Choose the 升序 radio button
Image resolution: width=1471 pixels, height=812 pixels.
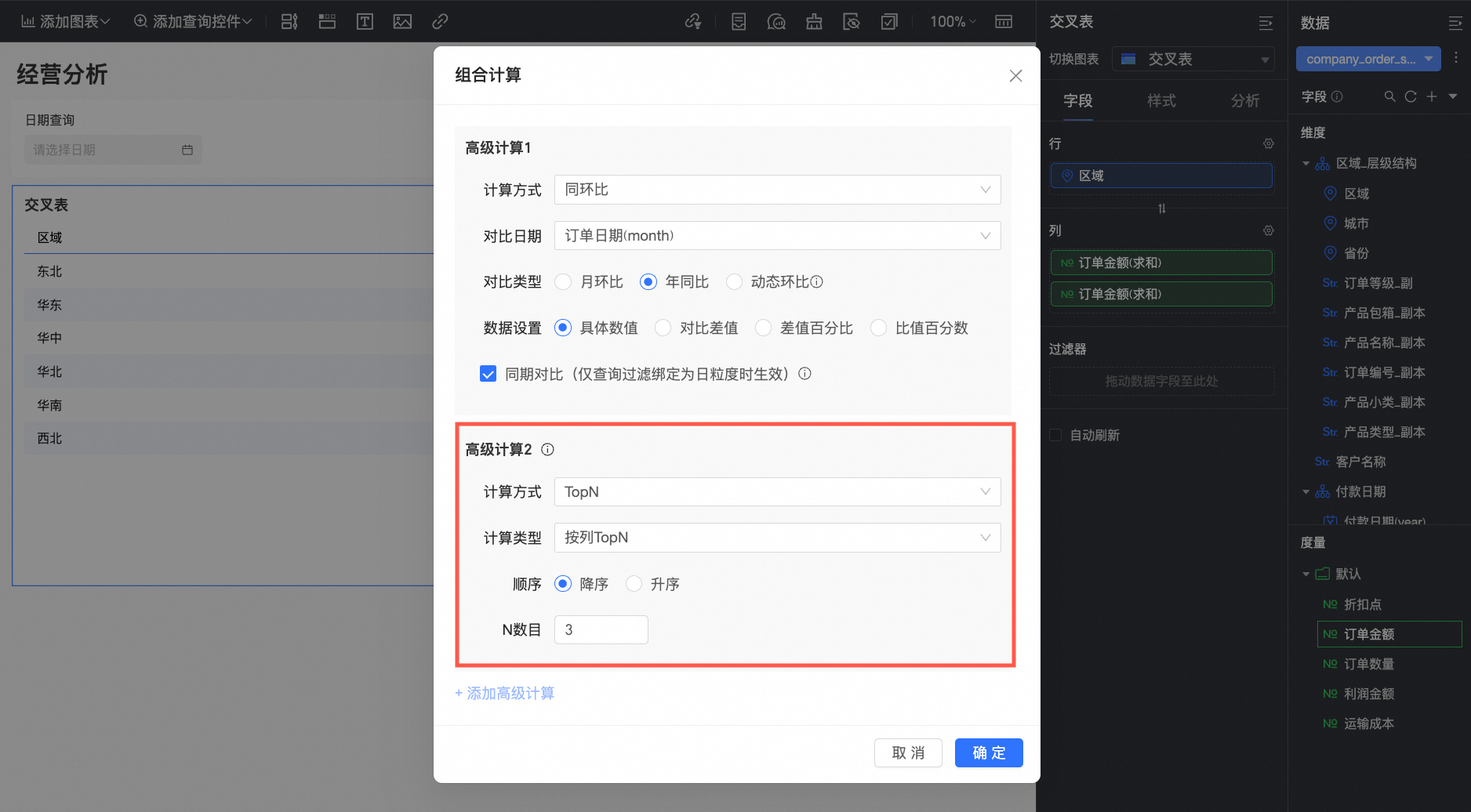(x=634, y=584)
